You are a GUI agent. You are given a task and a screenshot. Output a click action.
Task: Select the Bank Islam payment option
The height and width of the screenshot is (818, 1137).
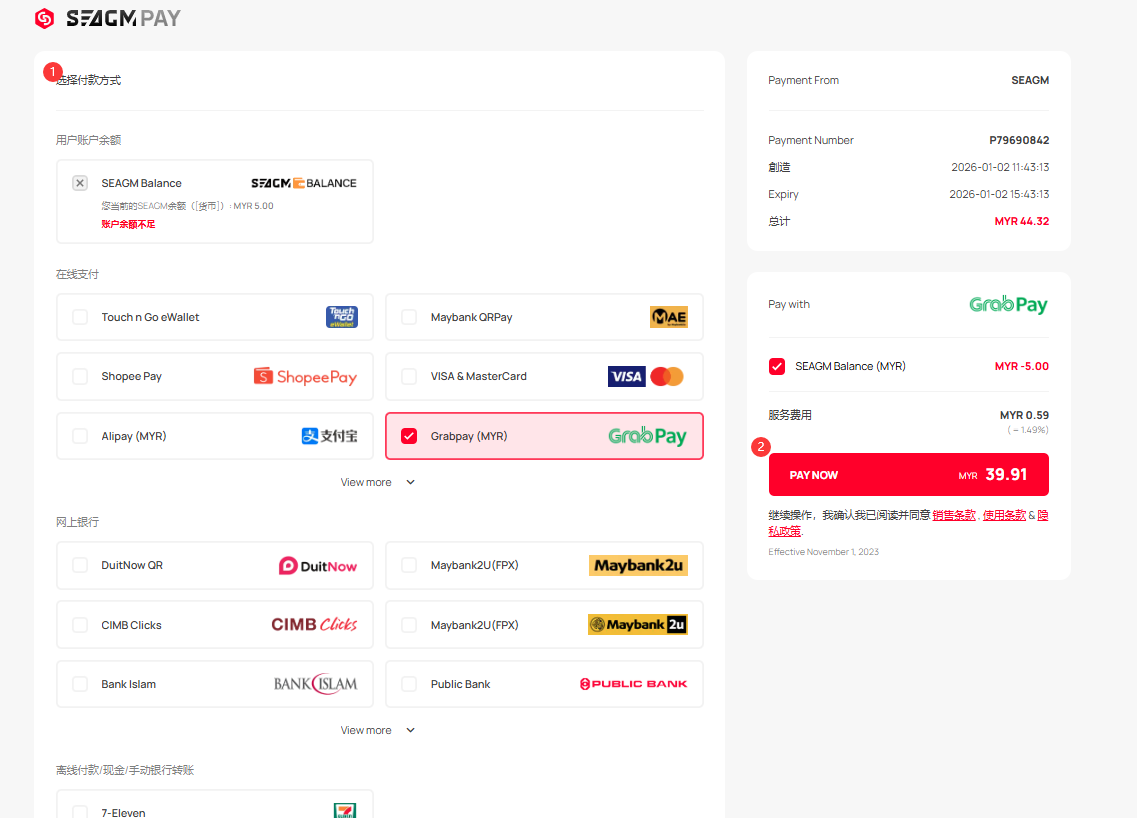tap(129, 684)
